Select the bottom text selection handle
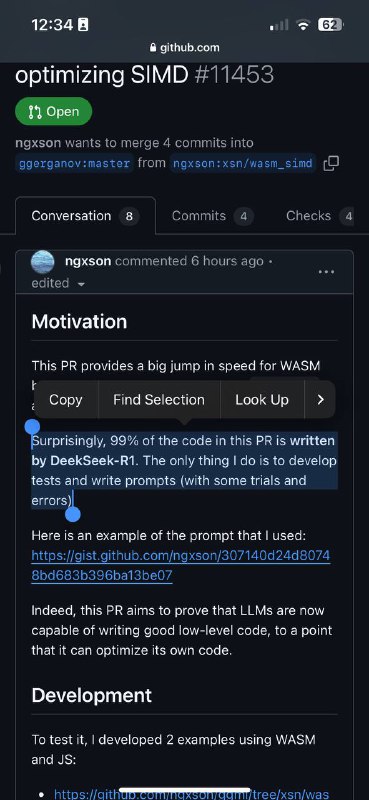 point(73,514)
